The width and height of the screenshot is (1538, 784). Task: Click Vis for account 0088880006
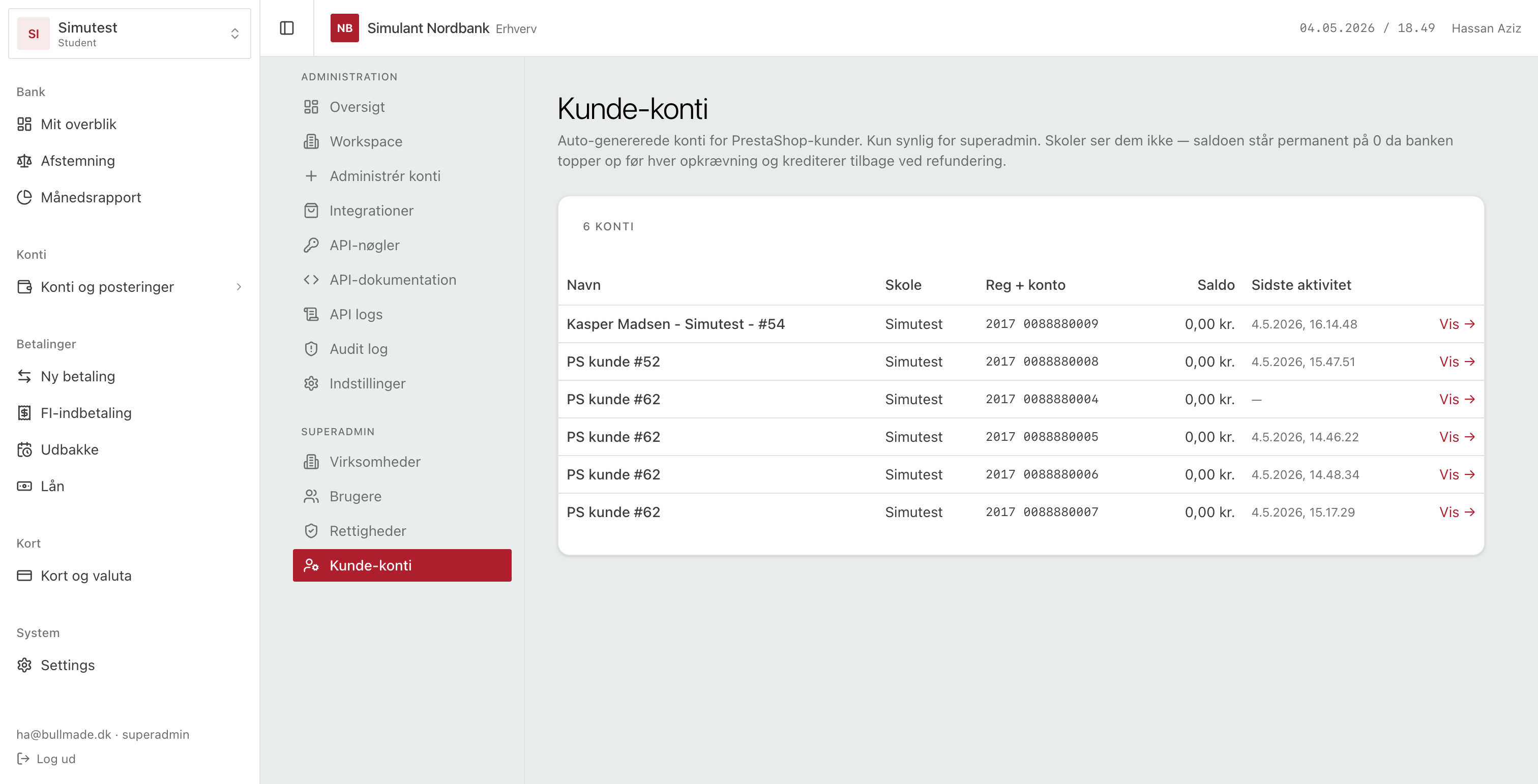pyautogui.click(x=1457, y=474)
